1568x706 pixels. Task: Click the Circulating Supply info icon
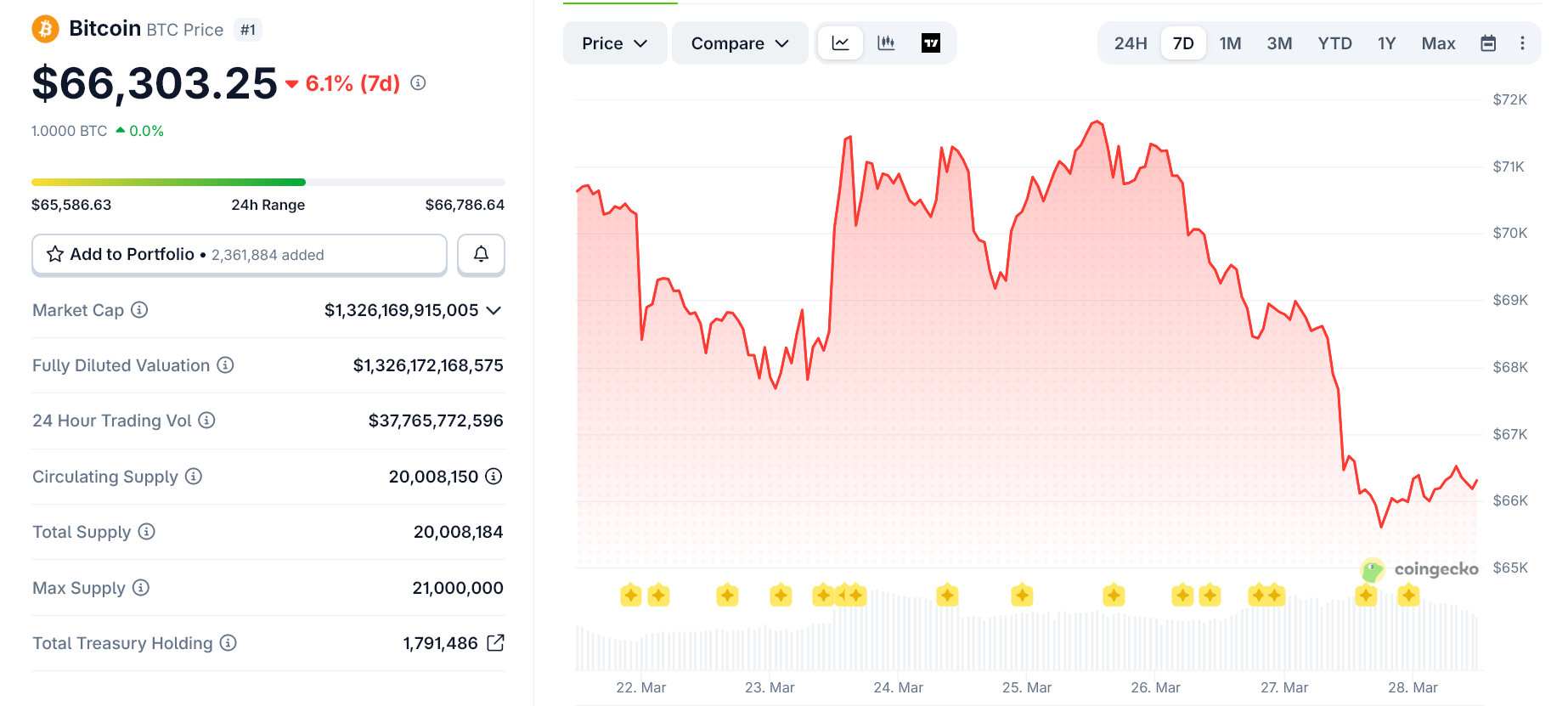pos(194,477)
